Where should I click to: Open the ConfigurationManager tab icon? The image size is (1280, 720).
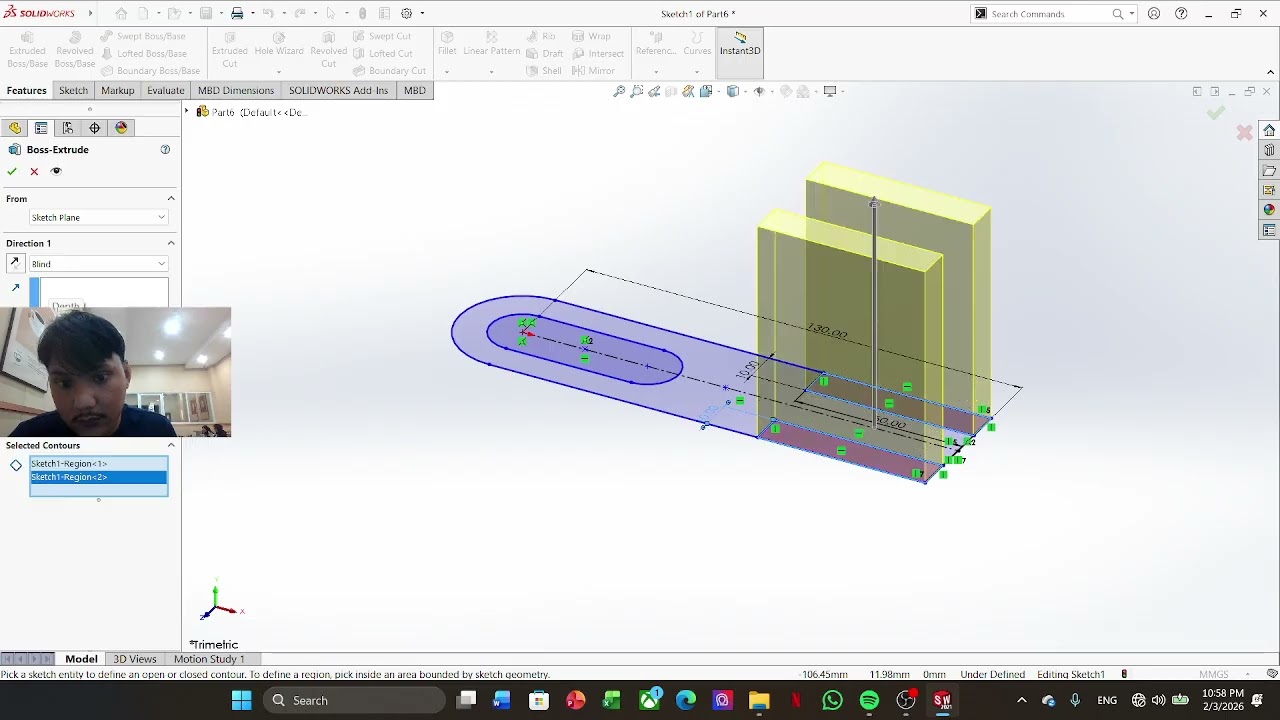[x=68, y=128]
